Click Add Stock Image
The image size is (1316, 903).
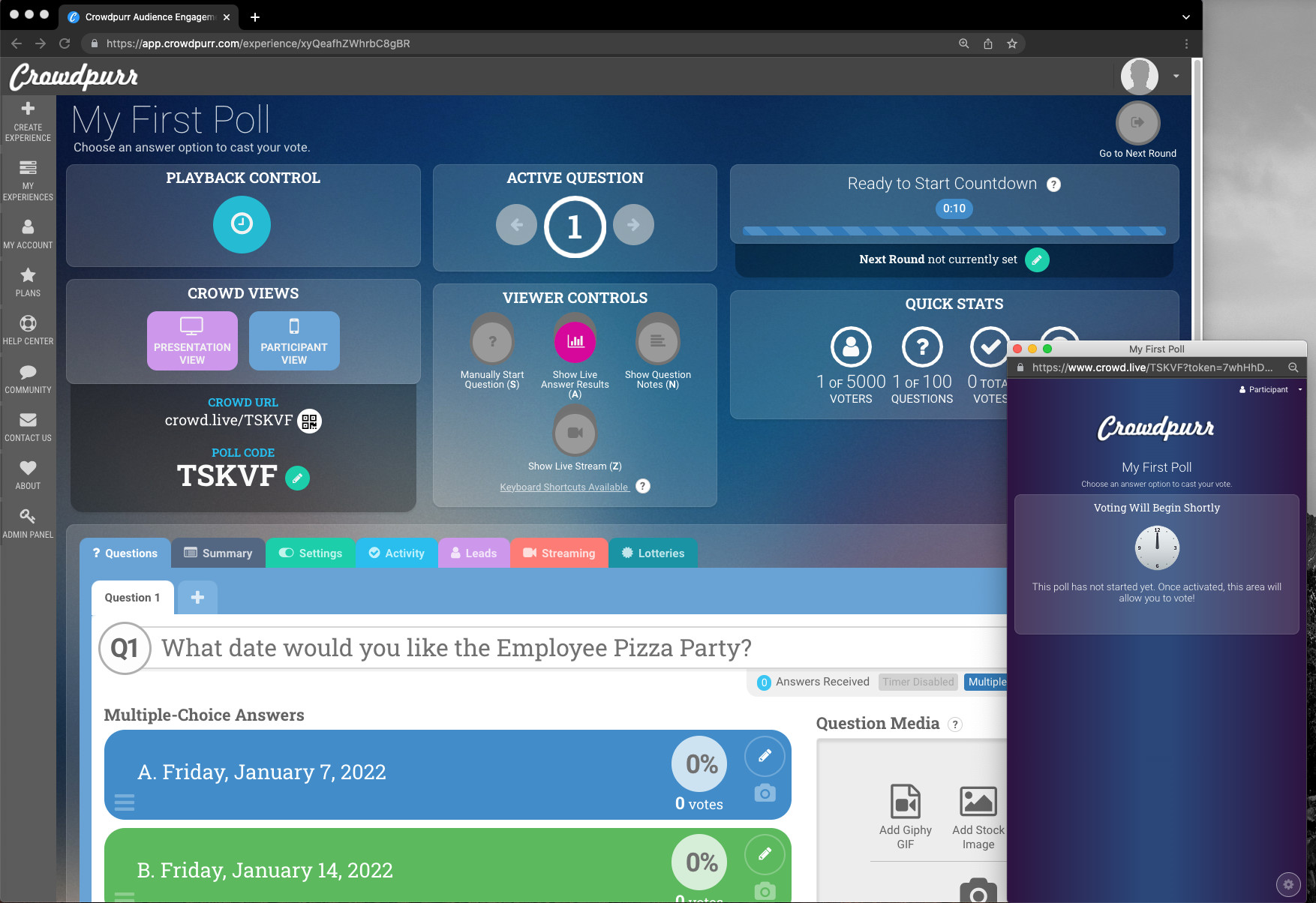click(978, 817)
